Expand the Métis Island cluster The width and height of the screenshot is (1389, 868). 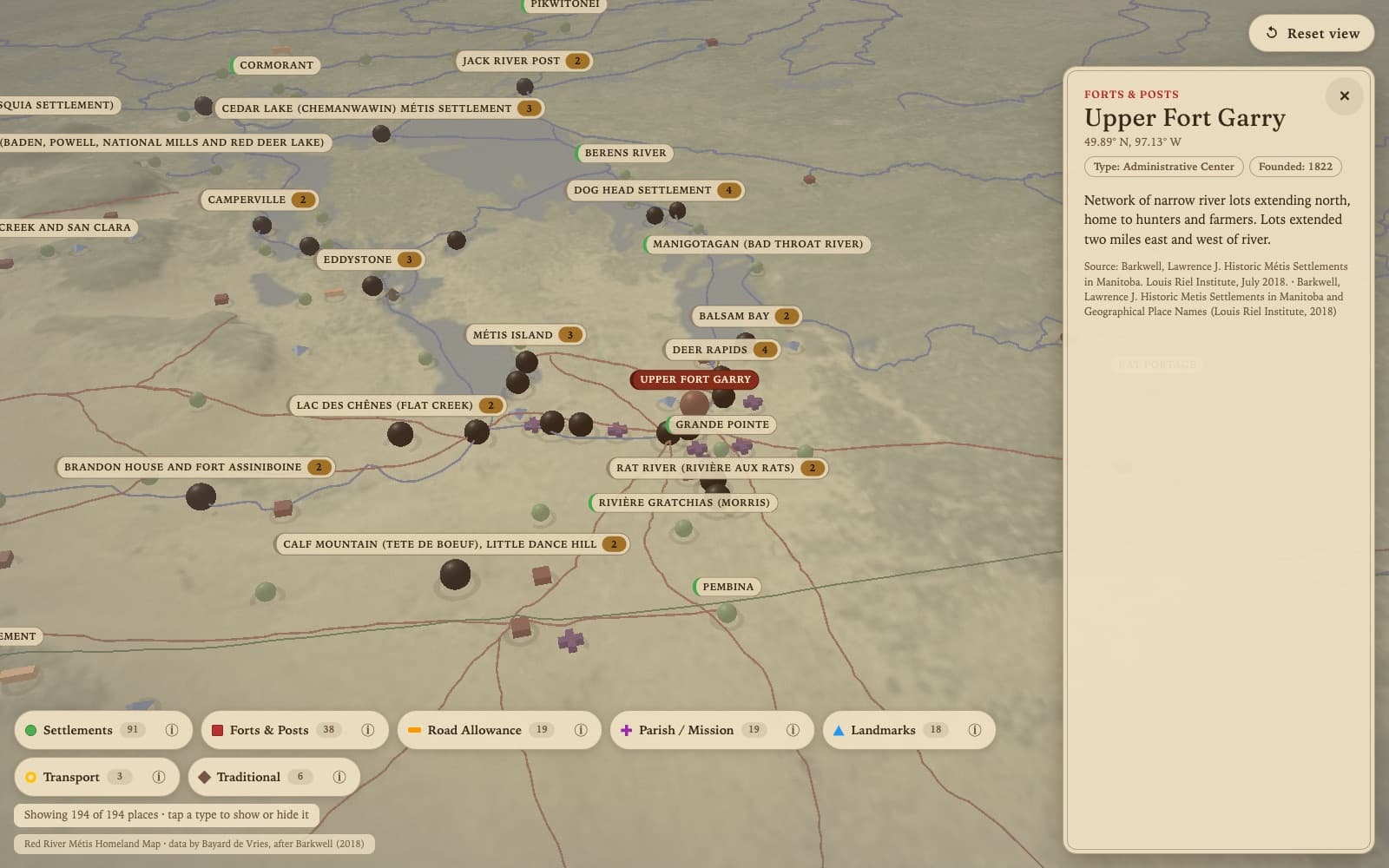(525, 335)
